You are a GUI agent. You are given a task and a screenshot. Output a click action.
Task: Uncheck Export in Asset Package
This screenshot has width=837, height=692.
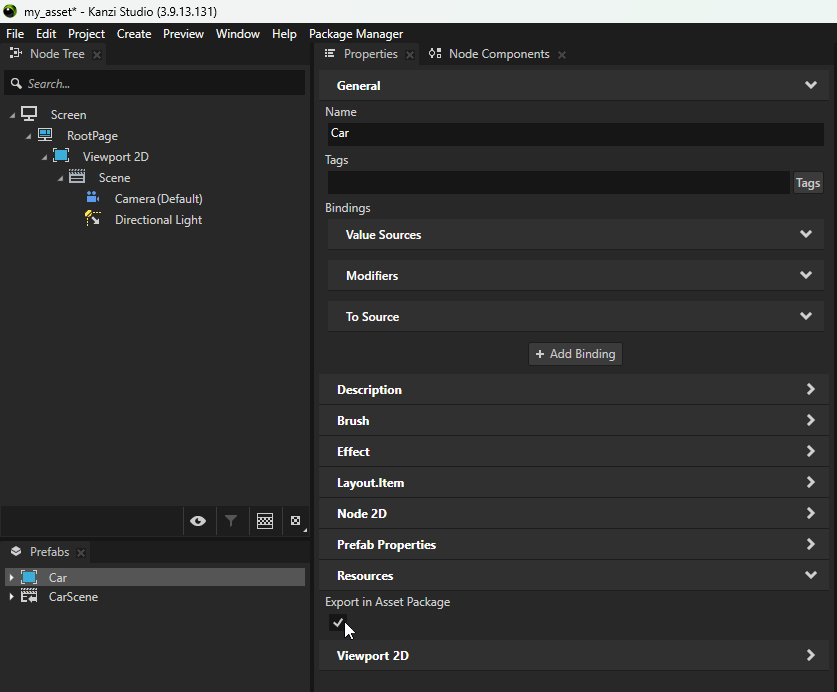337,622
